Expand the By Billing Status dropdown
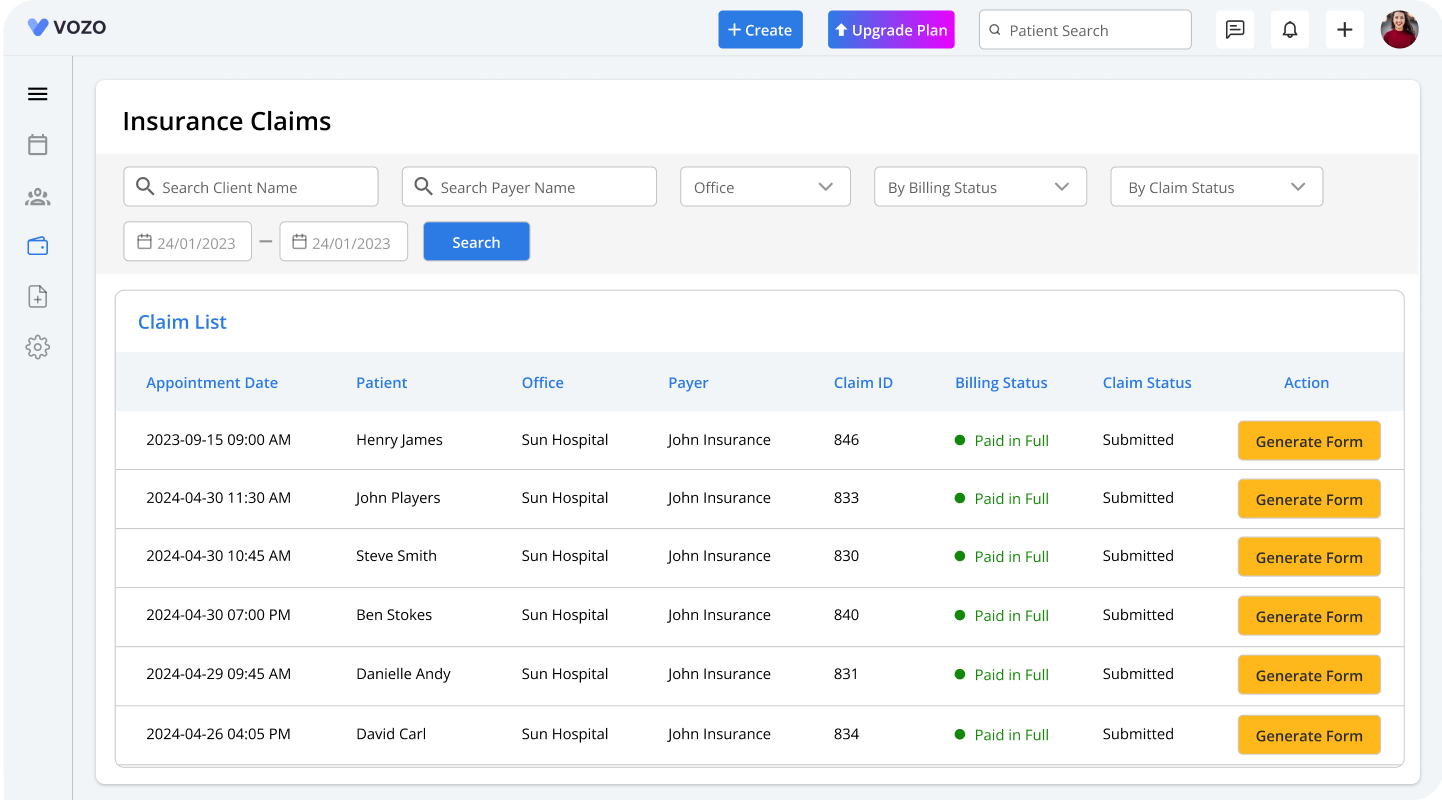The width and height of the screenshot is (1442, 800). pyautogui.click(x=980, y=187)
